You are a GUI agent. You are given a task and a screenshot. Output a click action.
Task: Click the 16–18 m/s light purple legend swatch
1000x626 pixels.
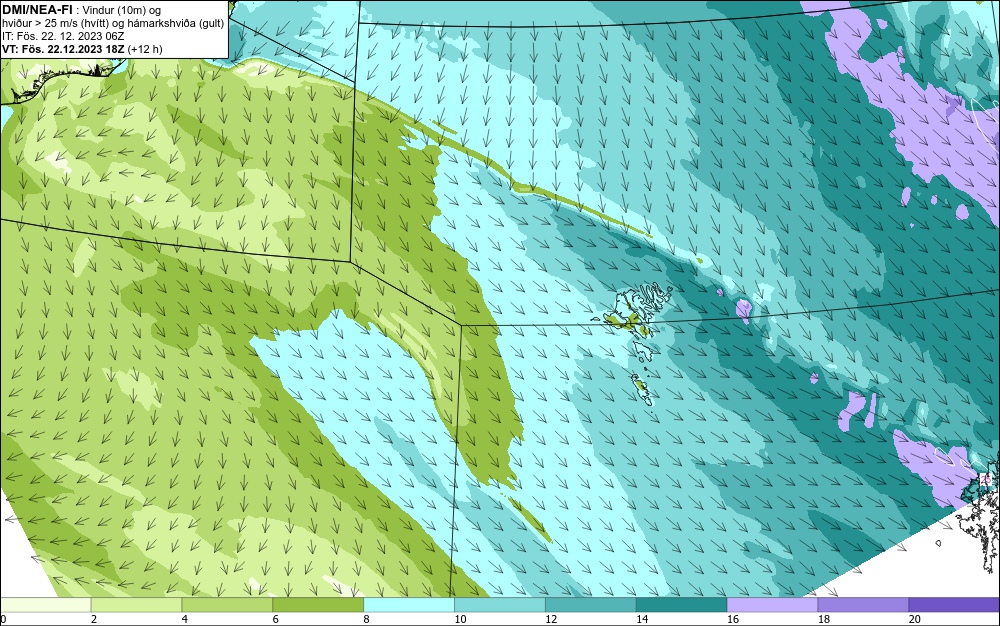tap(772, 604)
